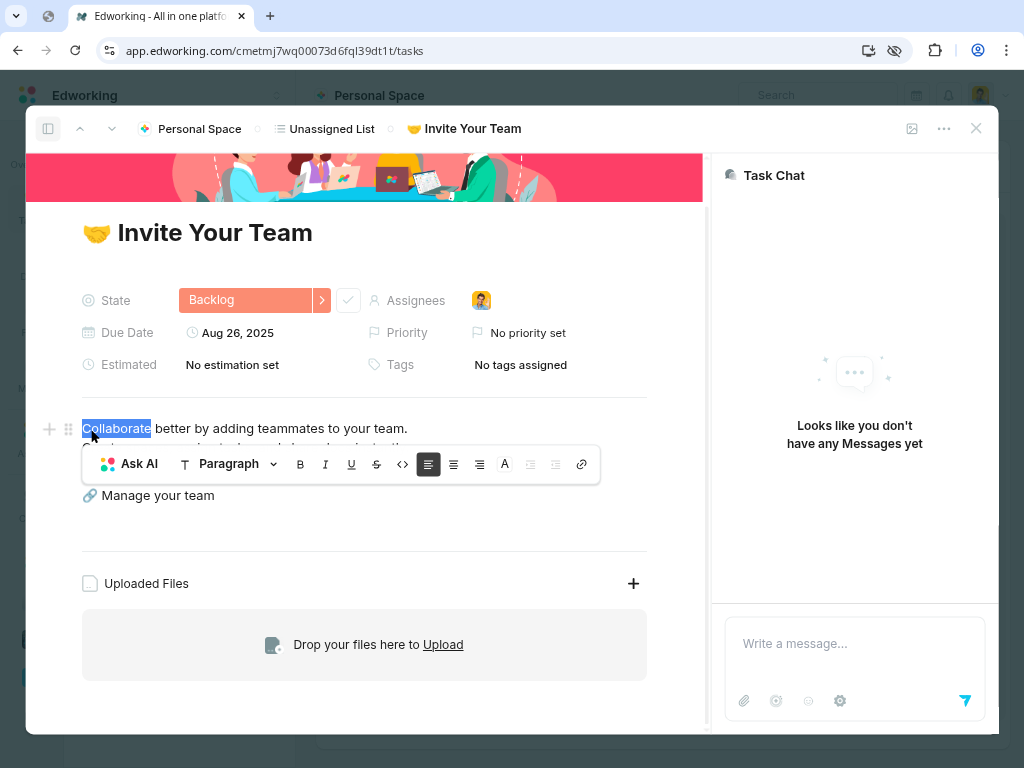Viewport: 1024px width, 768px height.
Task: Open the three-dot more options menu
Action: [944, 129]
